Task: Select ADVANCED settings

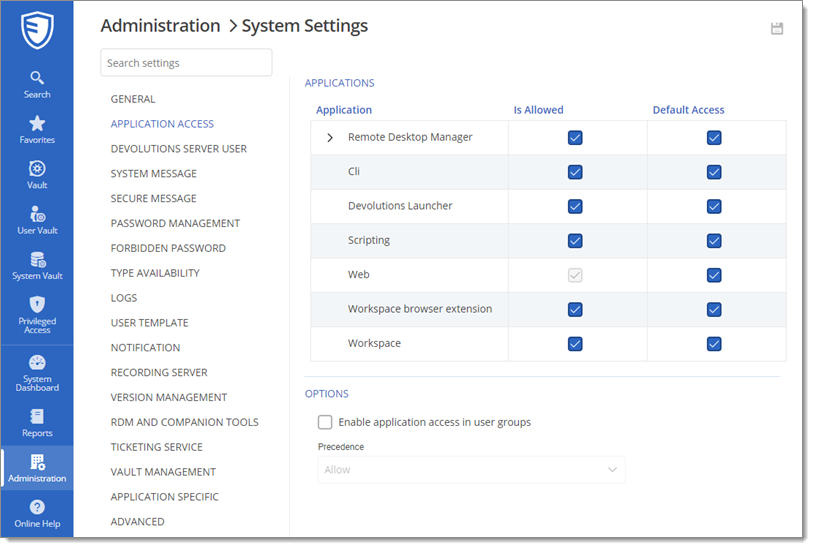Action: (x=137, y=522)
